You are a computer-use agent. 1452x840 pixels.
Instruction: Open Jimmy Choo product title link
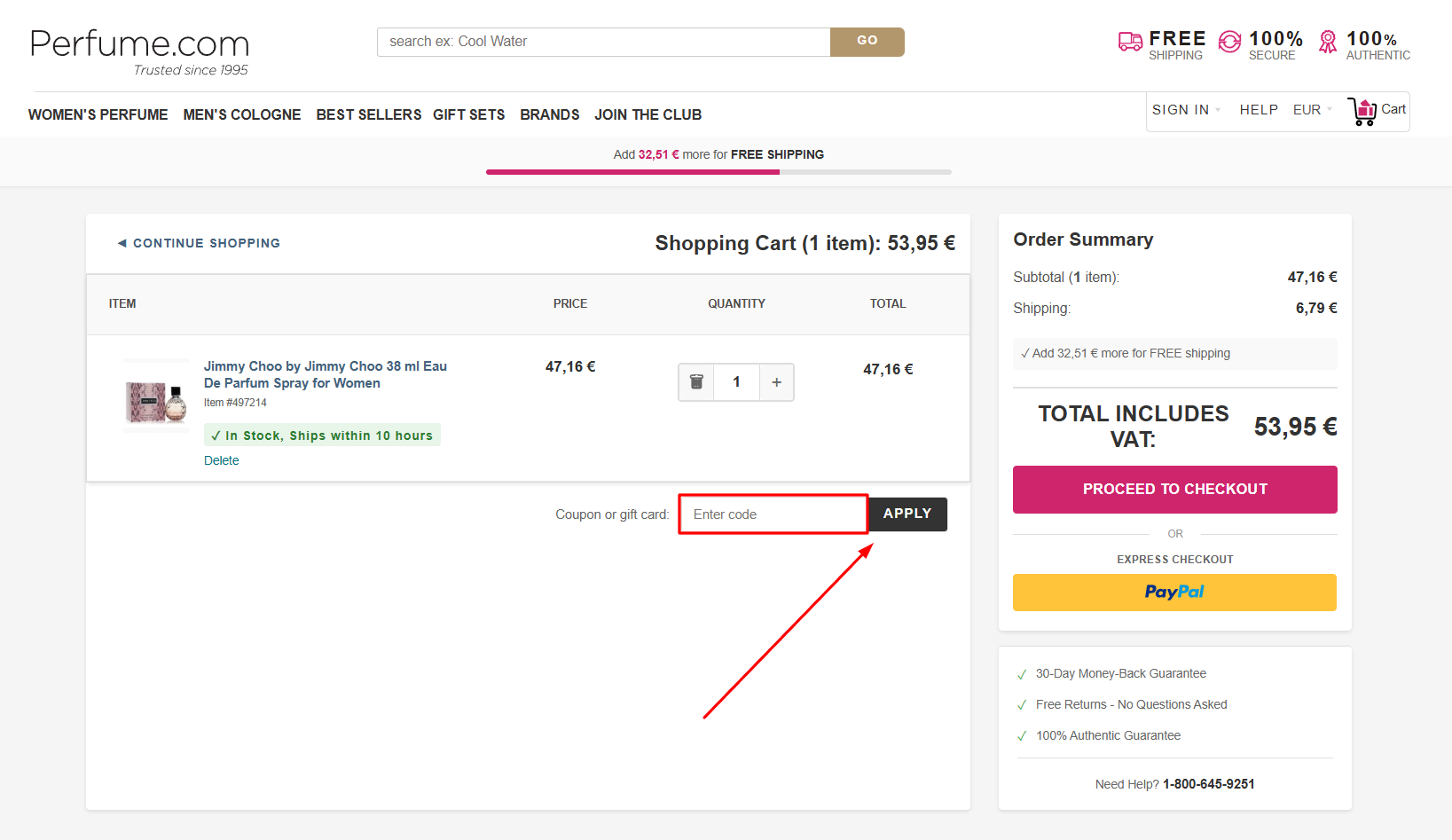326,374
